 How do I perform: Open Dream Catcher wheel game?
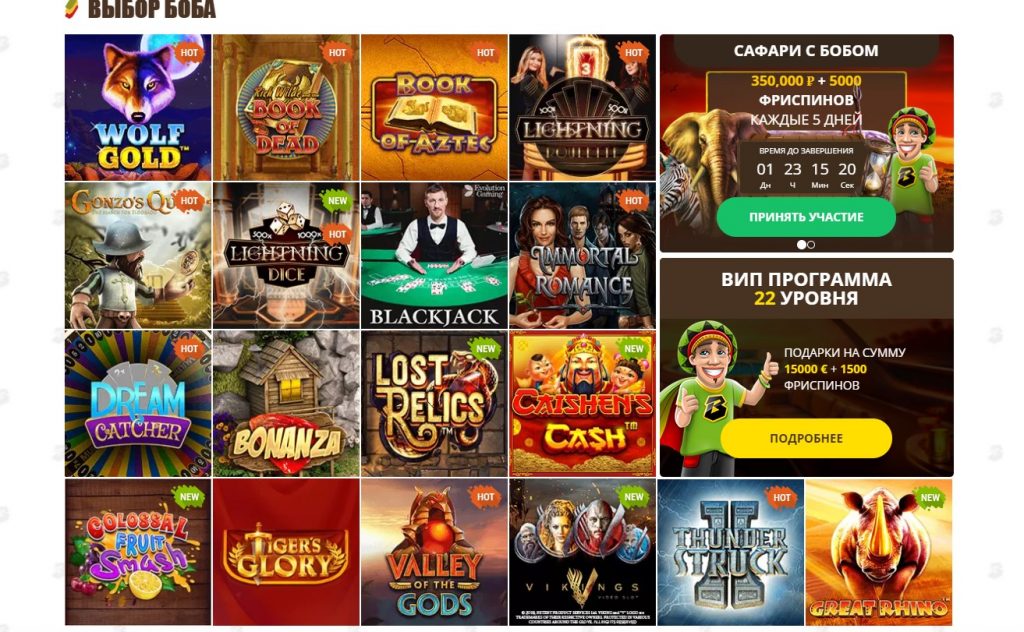click(x=138, y=403)
